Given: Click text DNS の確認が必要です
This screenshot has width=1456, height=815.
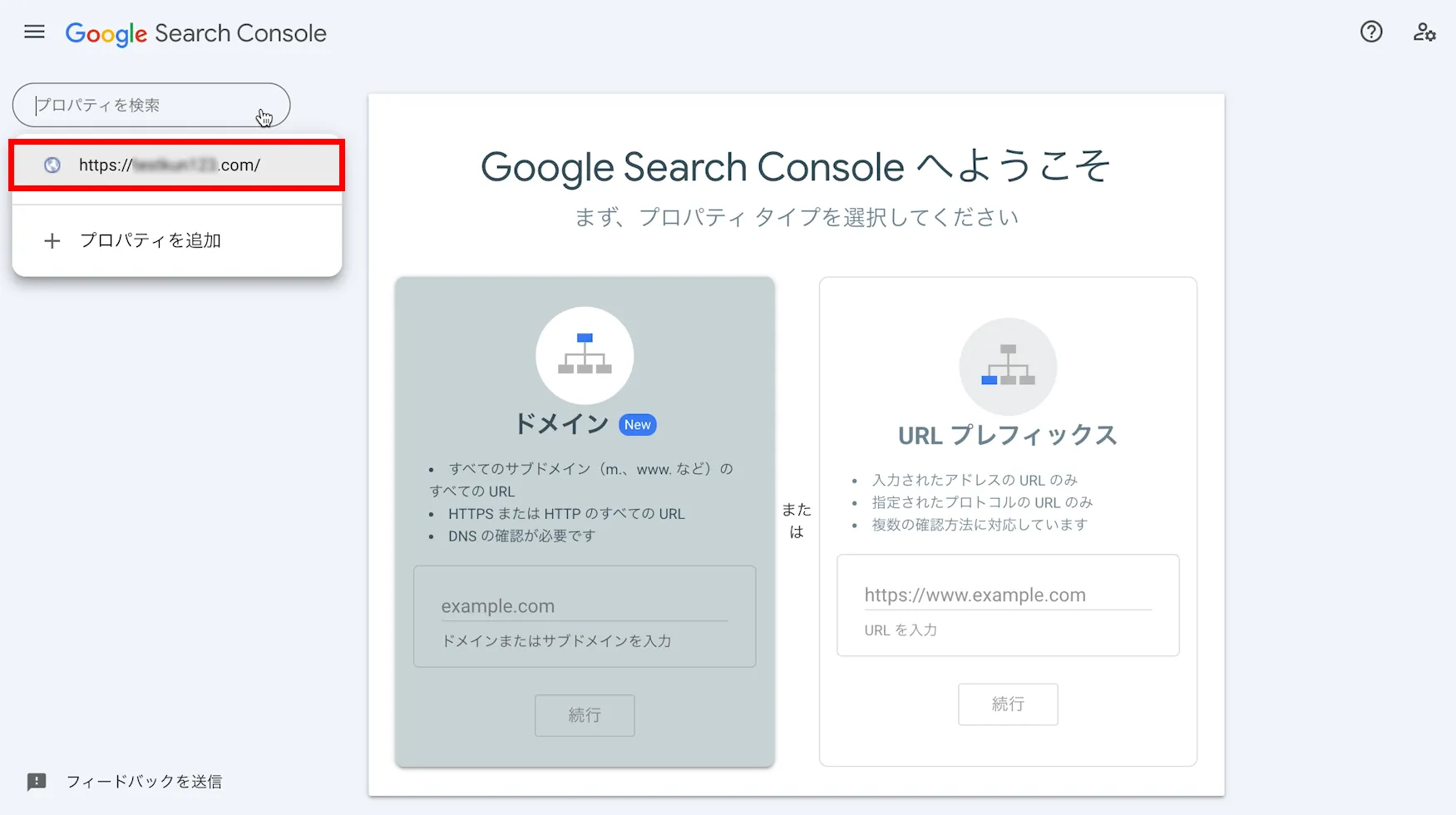Looking at the screenshot, I should click(522, 536).
